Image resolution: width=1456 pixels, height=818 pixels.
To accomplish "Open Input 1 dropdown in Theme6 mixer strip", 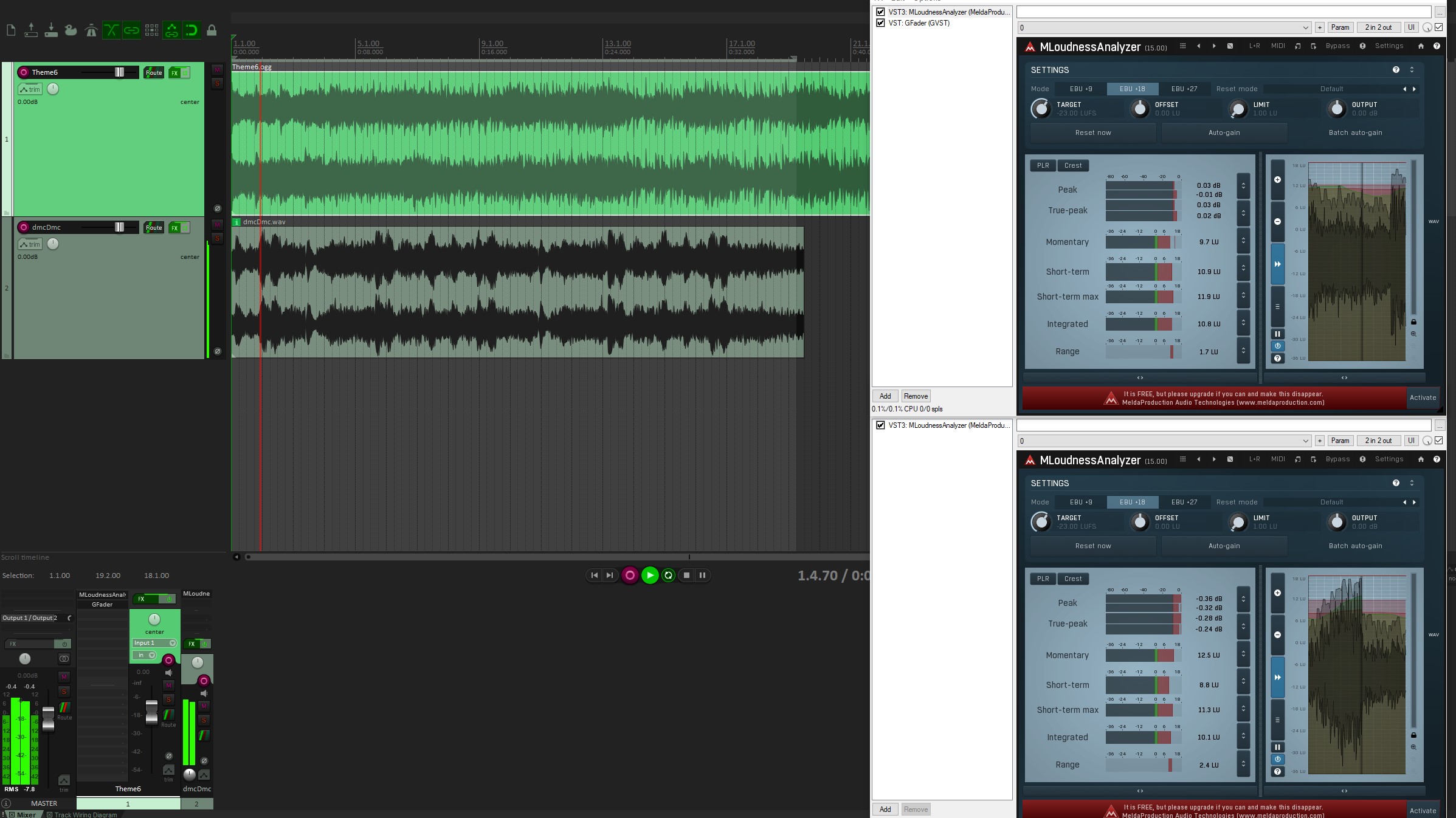I will pyautogui.click(x=154, y=643).
